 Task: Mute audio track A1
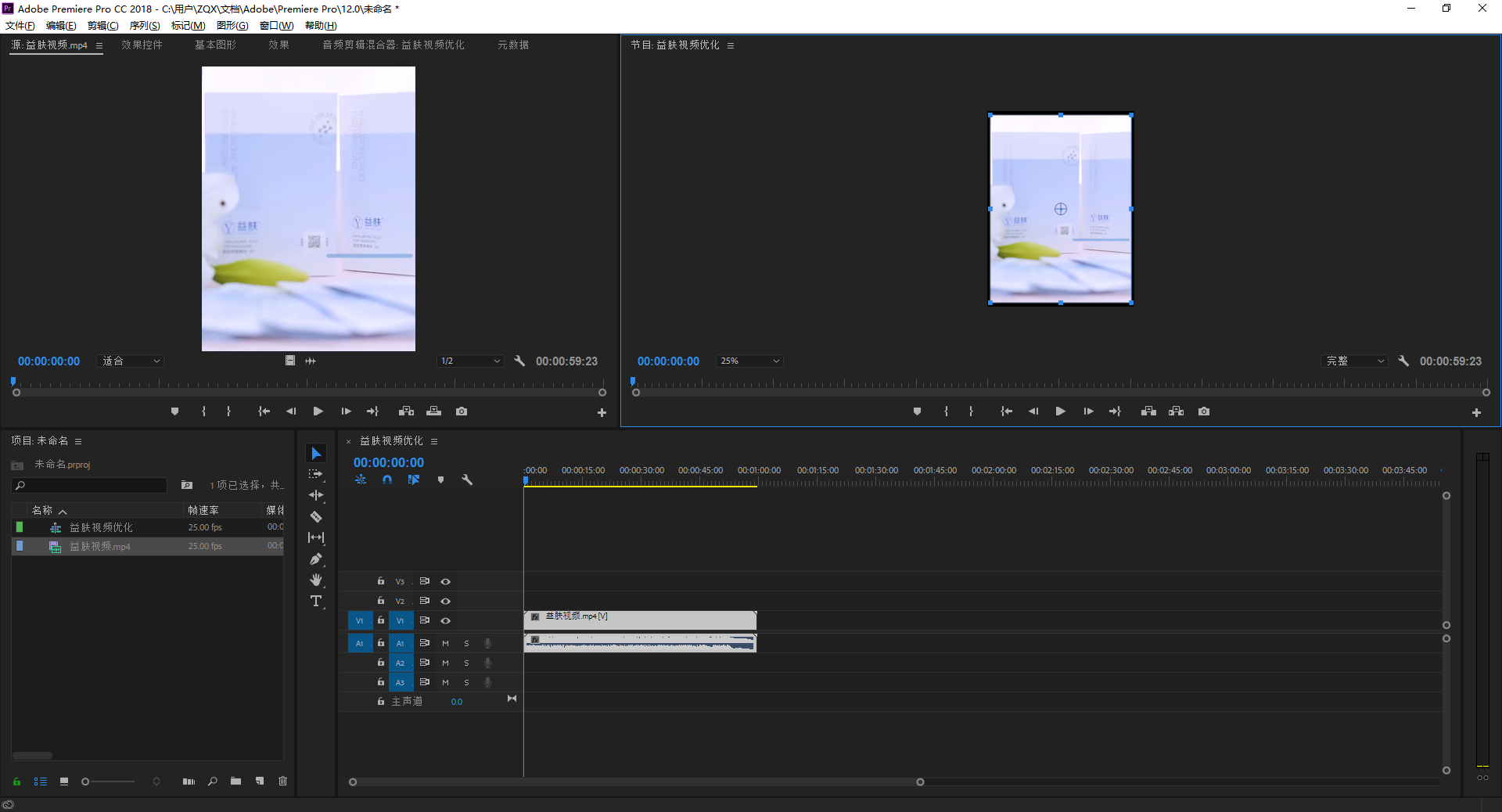pyautogui.click(x=445, y=643)
